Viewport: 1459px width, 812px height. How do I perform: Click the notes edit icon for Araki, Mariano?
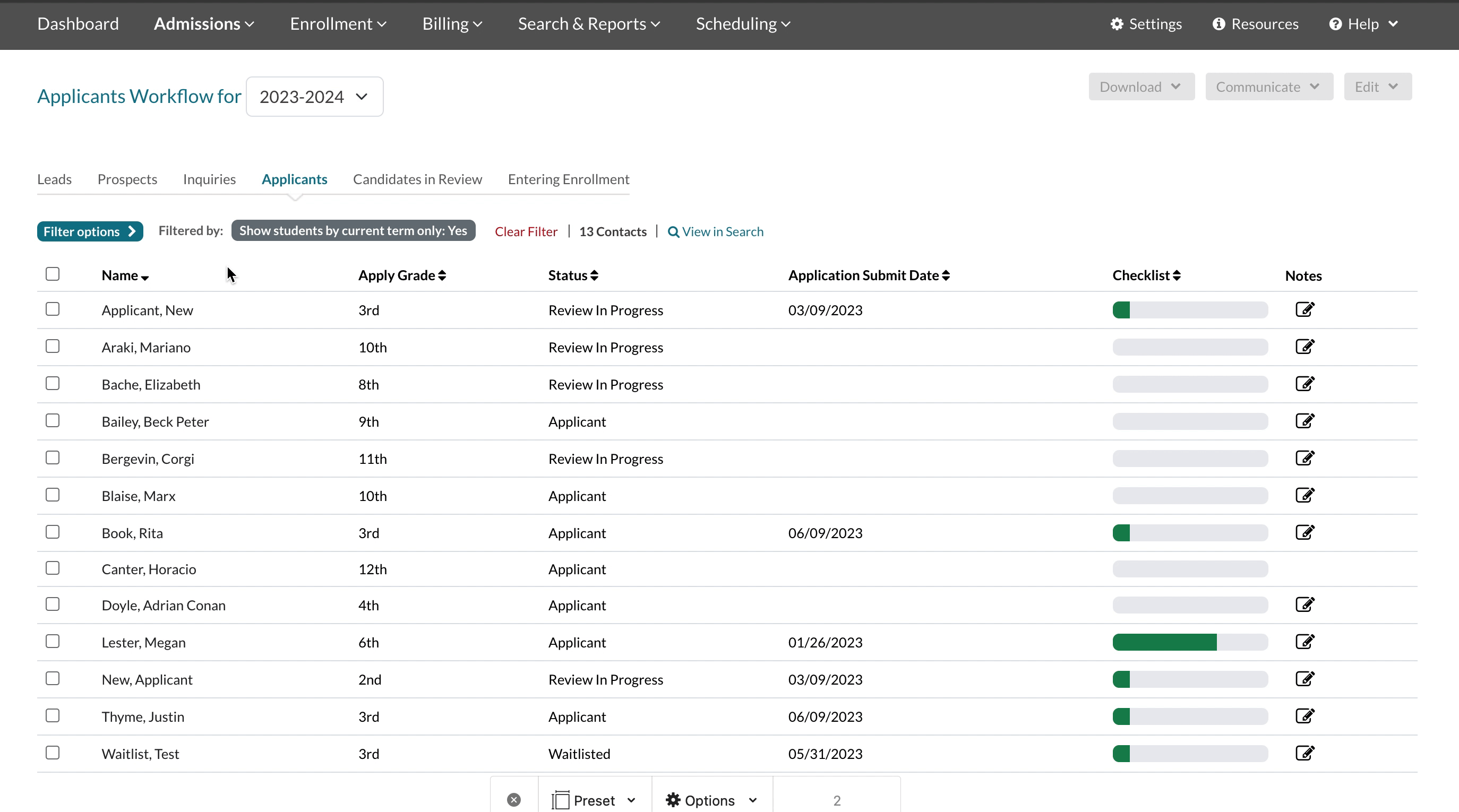[x=1304, y=347]
